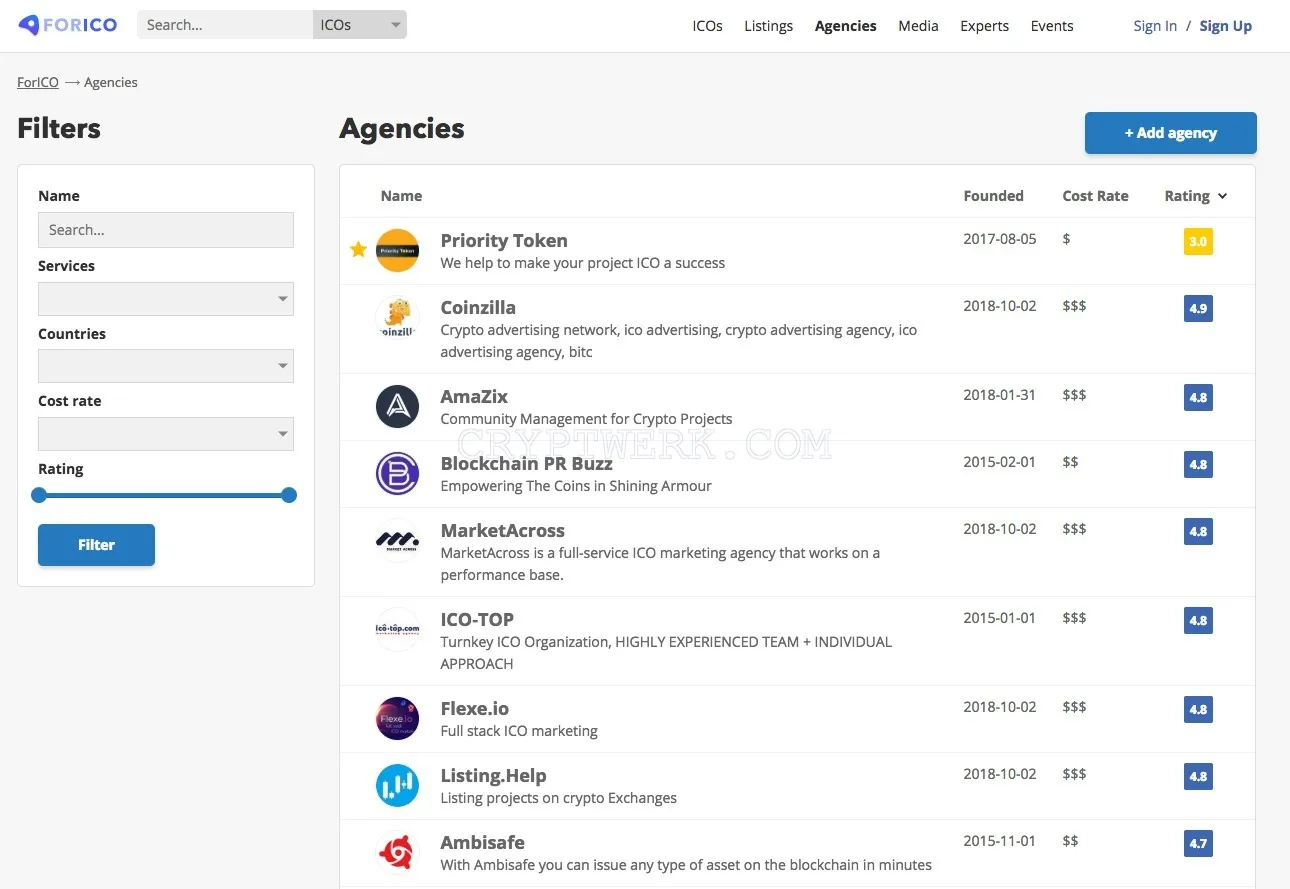
Task: Click the Ambisafe agency logo
Action: pos(397,853)
